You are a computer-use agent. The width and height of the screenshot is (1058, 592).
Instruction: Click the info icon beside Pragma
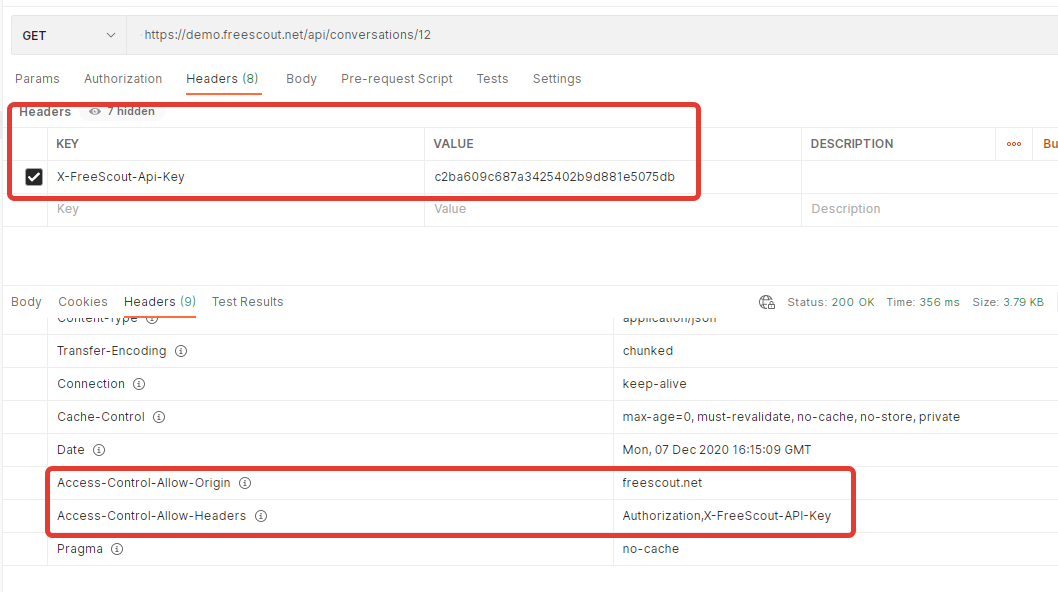[117, 549]
